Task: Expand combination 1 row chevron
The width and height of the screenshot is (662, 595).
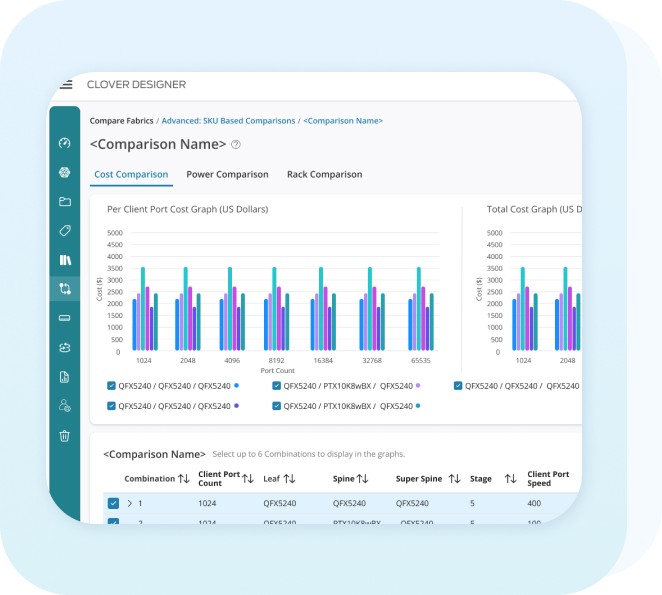Action: coord(130,503)
